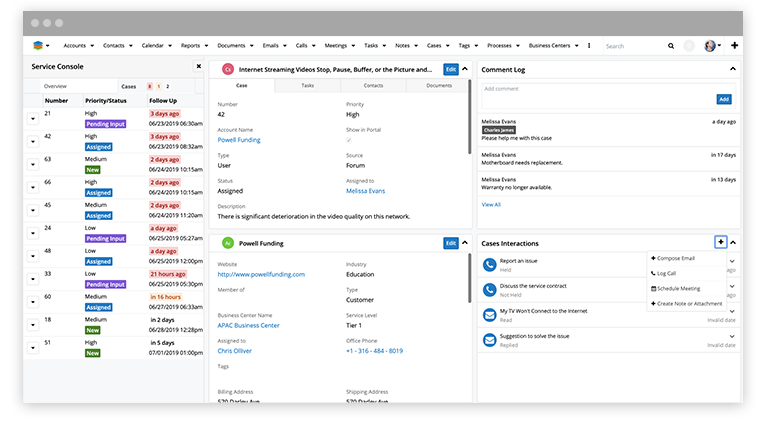Select Log Call from the menu
This screenshot has height=427, width=768.
666,273
